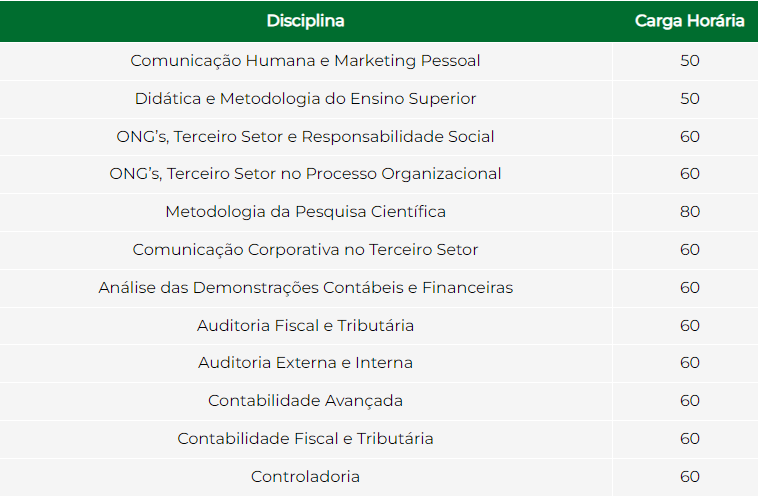Click the Disciplina column header

[306, 21]
